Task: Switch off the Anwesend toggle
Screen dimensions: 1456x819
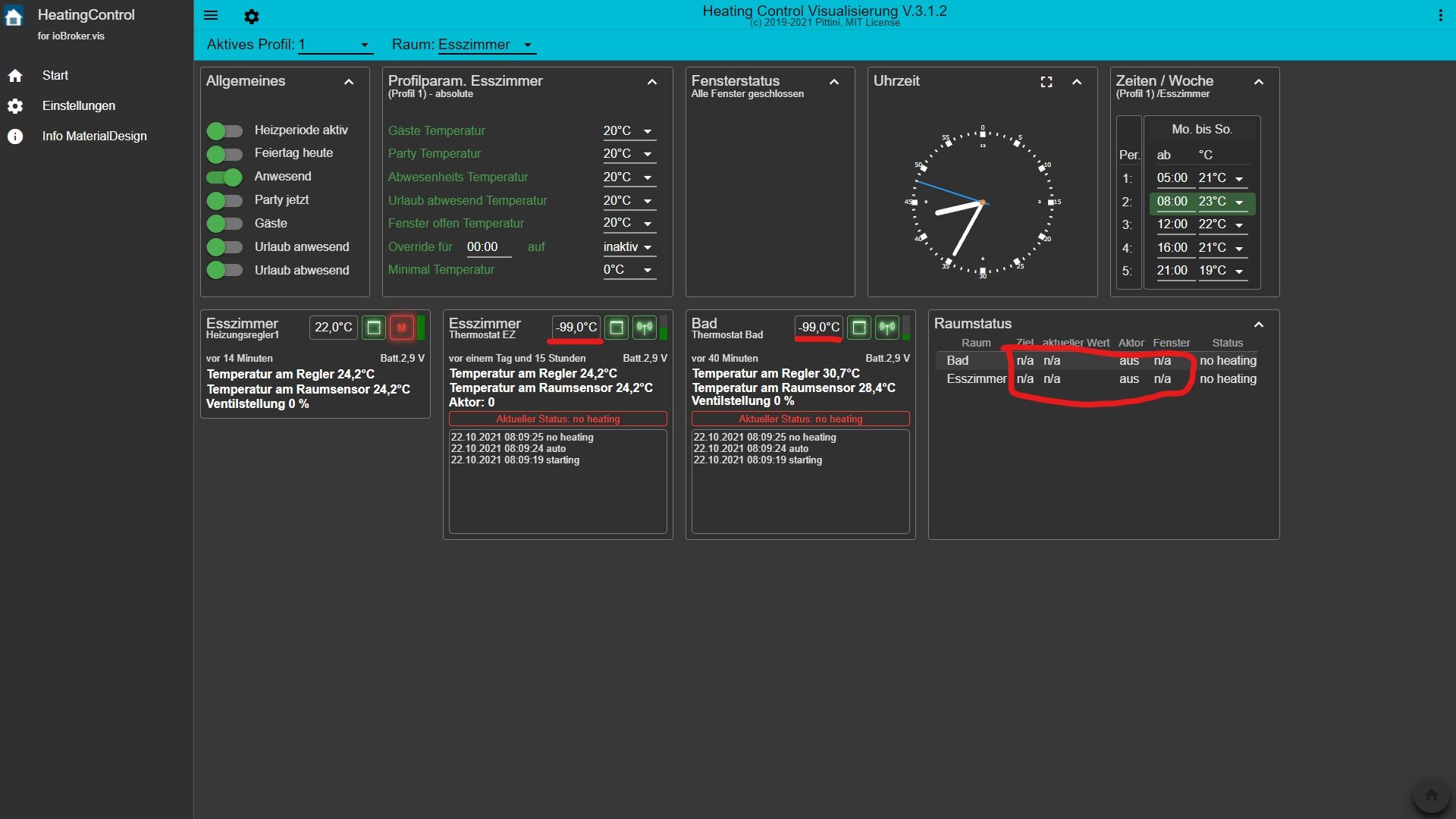Action: pos(224,177)
